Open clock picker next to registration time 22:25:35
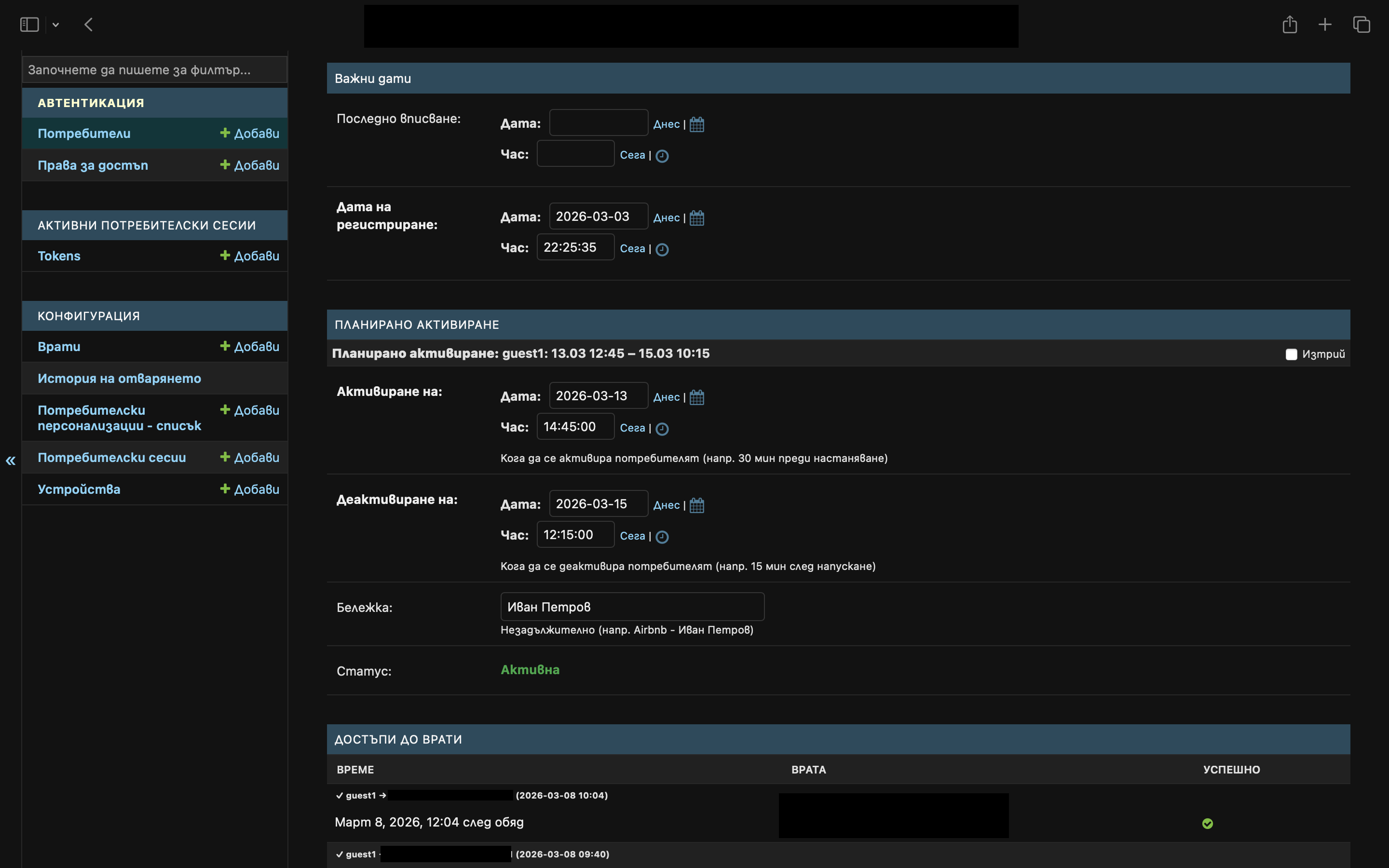The image size is (1389, 868). click(x=662, y=250)
